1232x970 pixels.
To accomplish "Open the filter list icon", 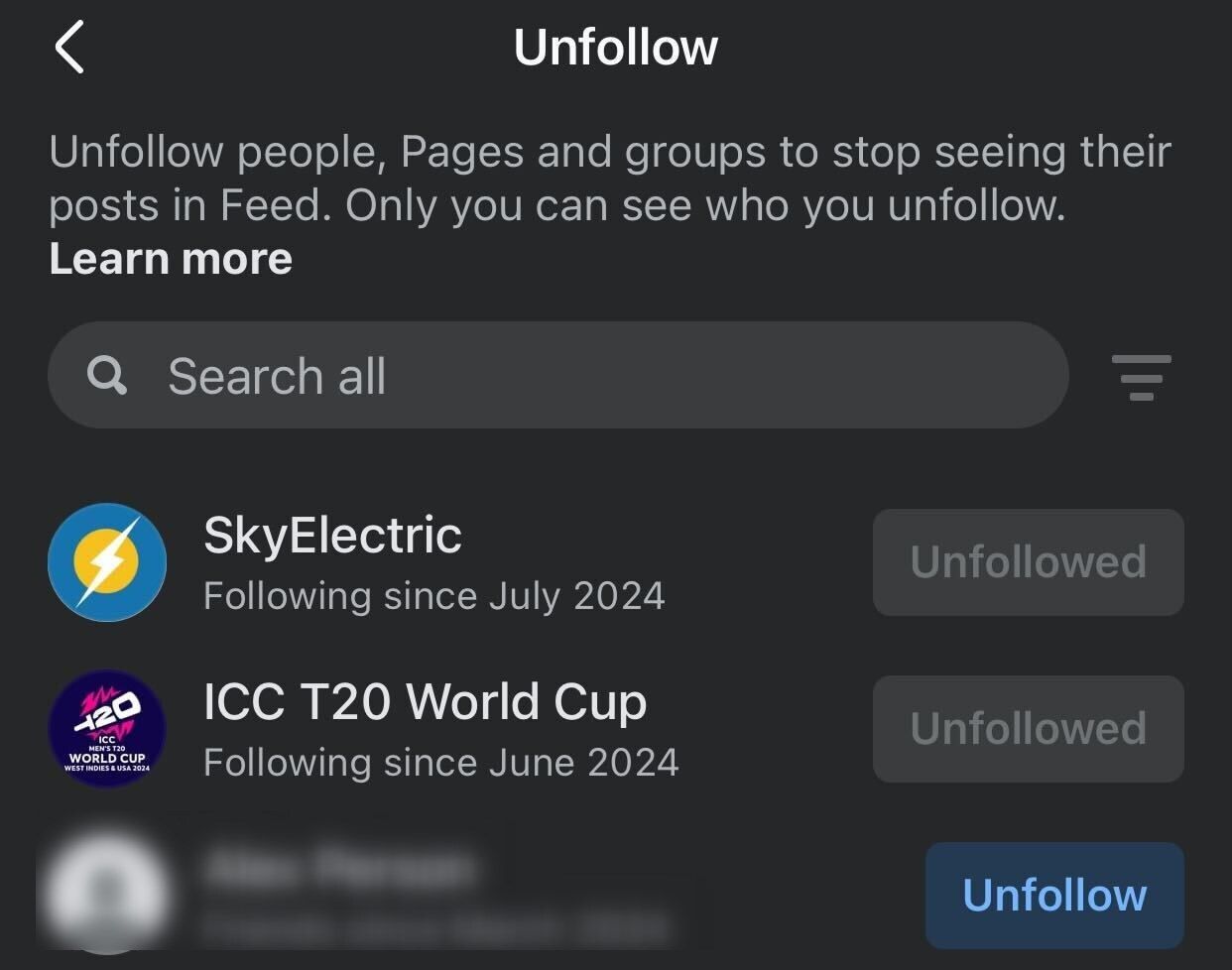I will [x=1141, y=377].
